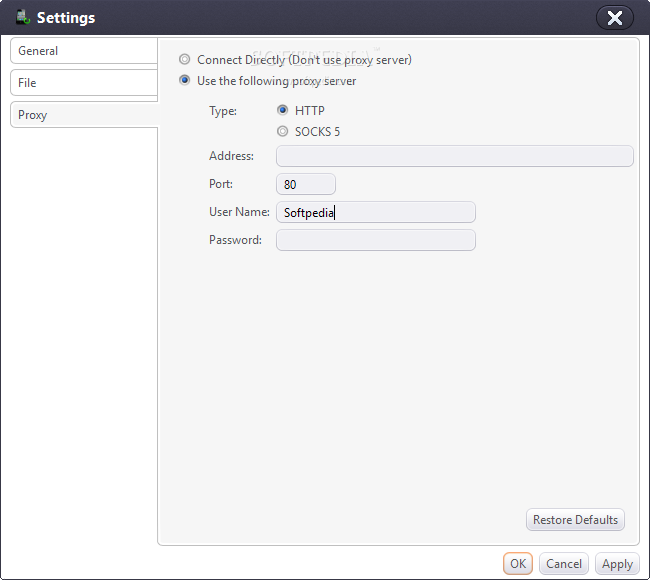Click the Address: label
This screenshot has height=580, width=650.
pyautogui.click(x=231, y=156)
